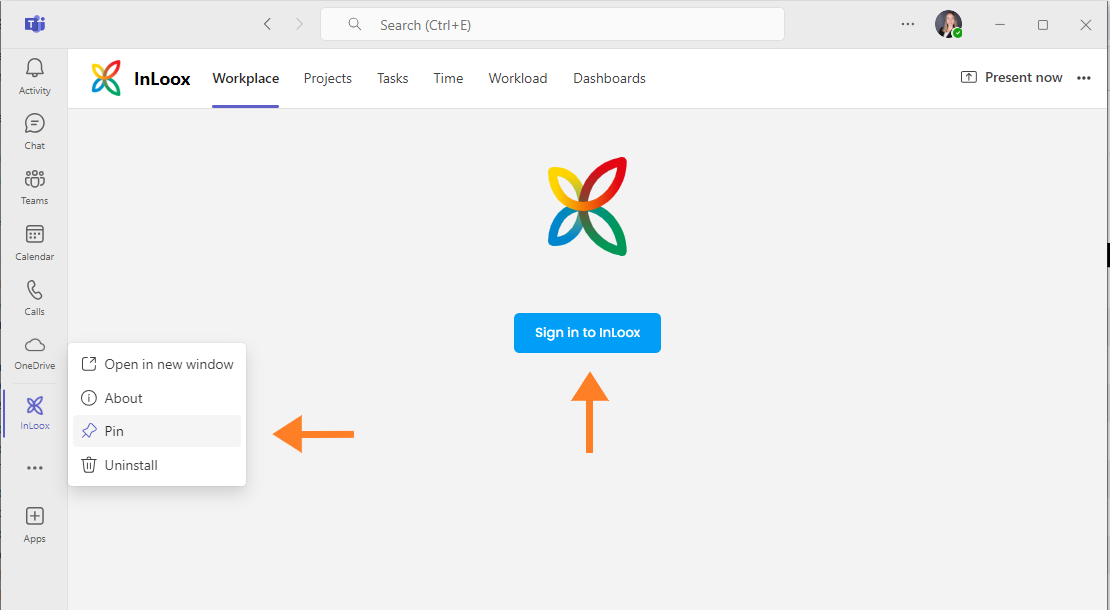The image size is (1110, 610).
Task: Open the title bar settings ellipsis
Action: coord(907,24)
